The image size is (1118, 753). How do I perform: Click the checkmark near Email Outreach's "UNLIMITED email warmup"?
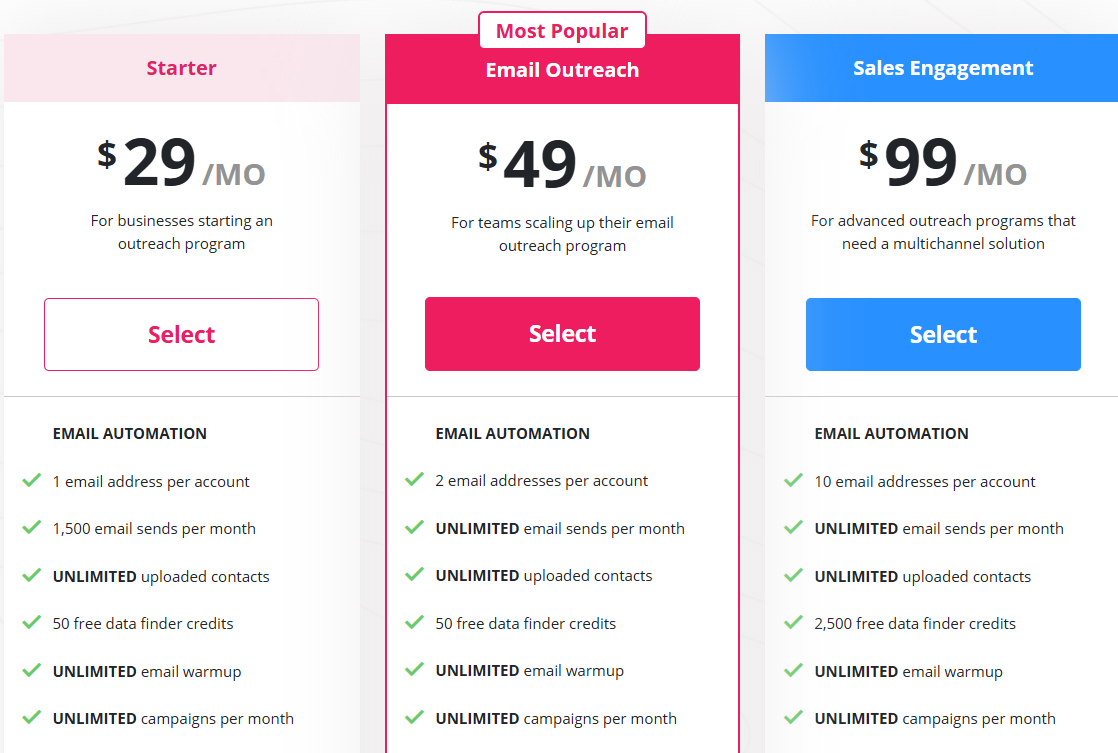[414, 671]
